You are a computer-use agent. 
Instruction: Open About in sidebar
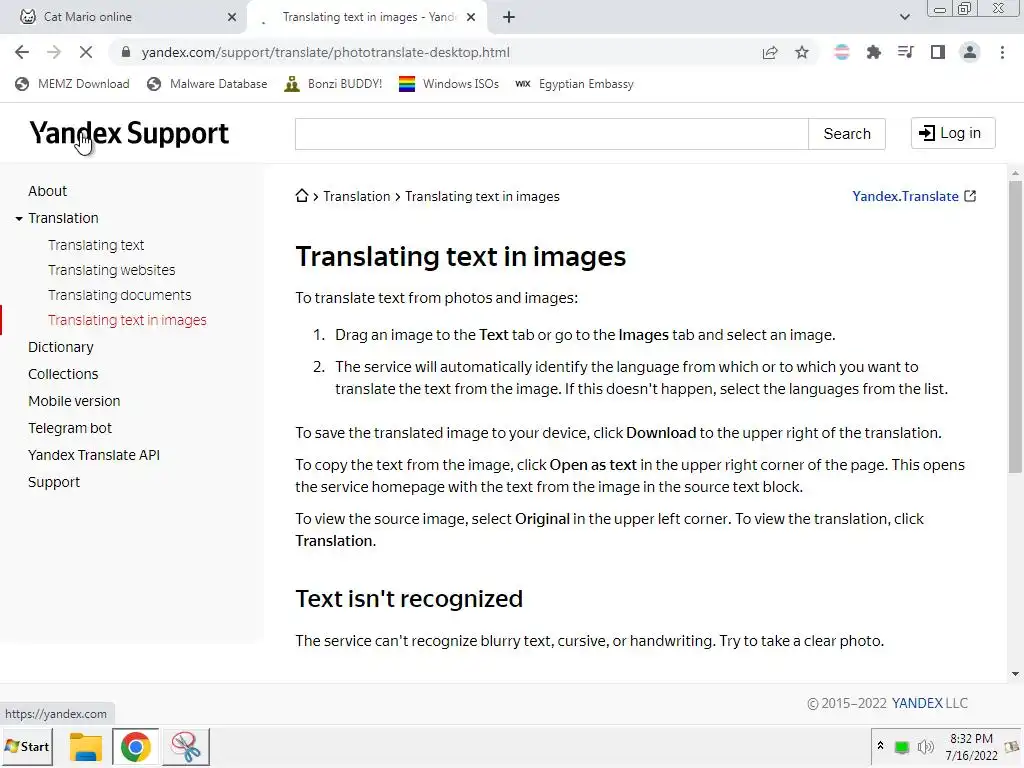click(48, 191)
